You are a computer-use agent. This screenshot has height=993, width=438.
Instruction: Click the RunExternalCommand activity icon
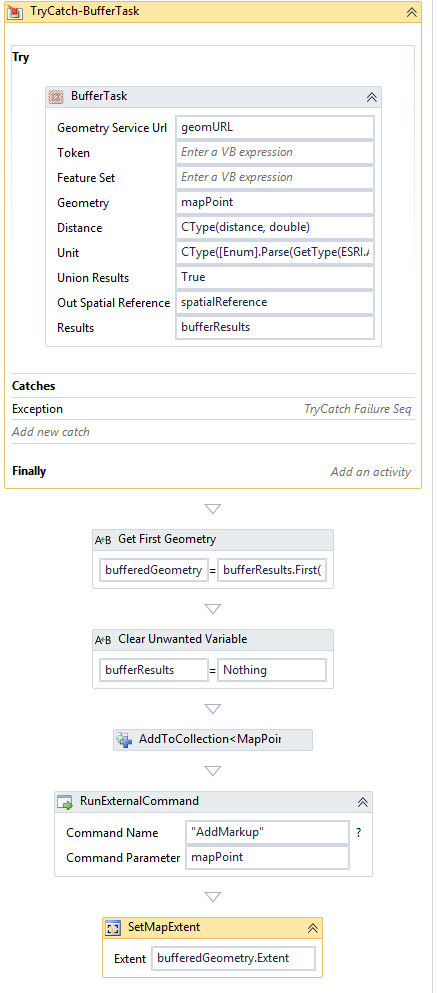pyautogui.click(x=66, y=802)
